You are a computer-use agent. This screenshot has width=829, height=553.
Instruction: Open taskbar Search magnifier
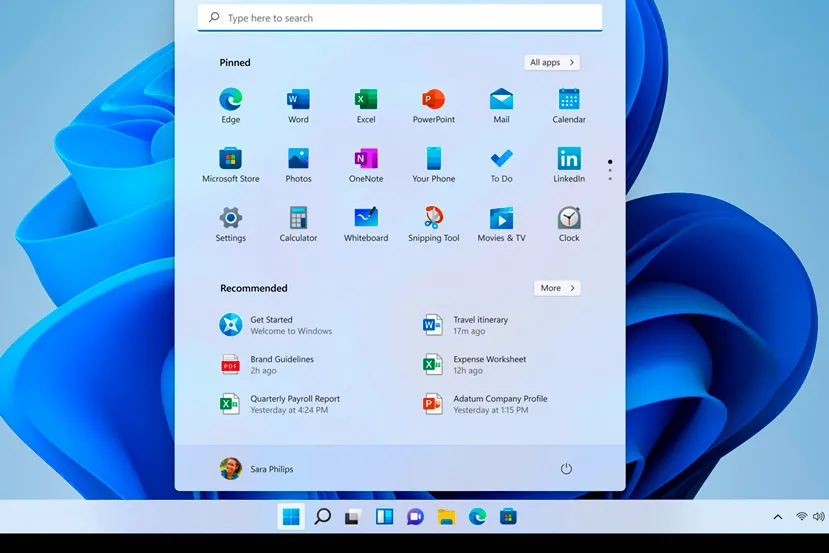[x=322, y=517]
